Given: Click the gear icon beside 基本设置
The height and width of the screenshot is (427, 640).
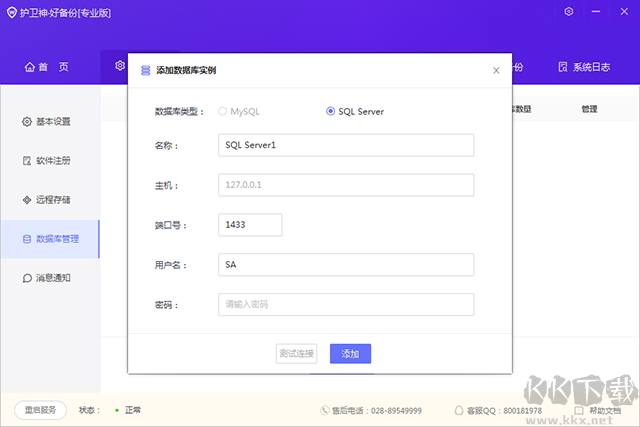Looking at the screenshot, I should coord(27,122).
